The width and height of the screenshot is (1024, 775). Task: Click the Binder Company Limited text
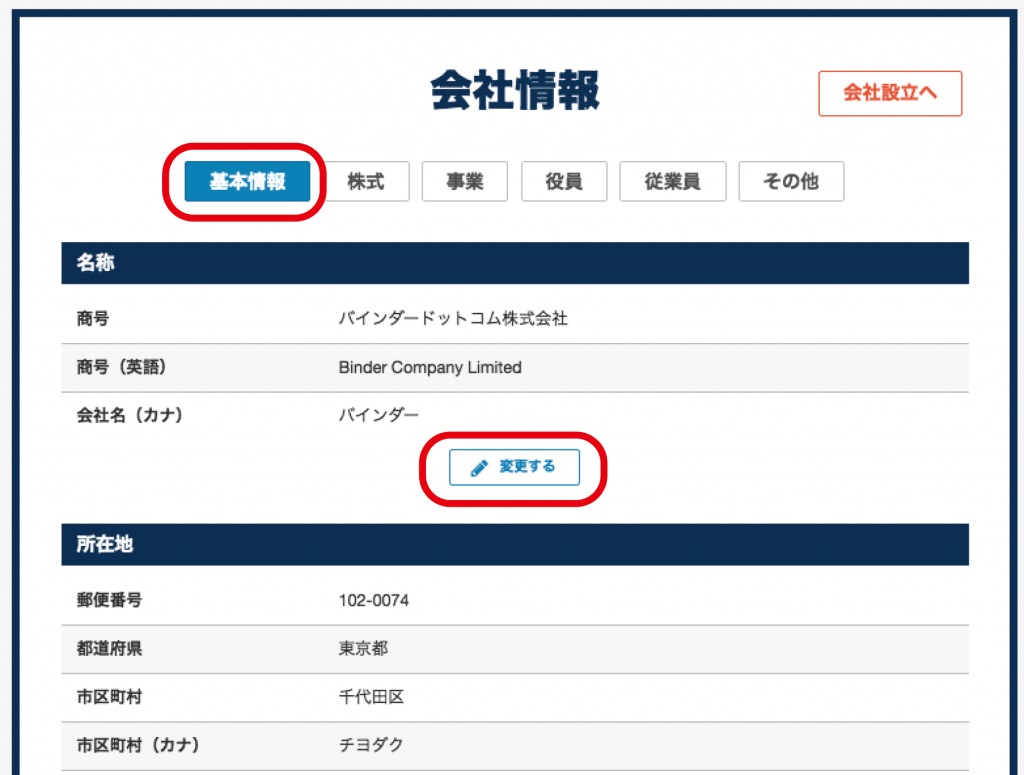(x=430, y=368)
